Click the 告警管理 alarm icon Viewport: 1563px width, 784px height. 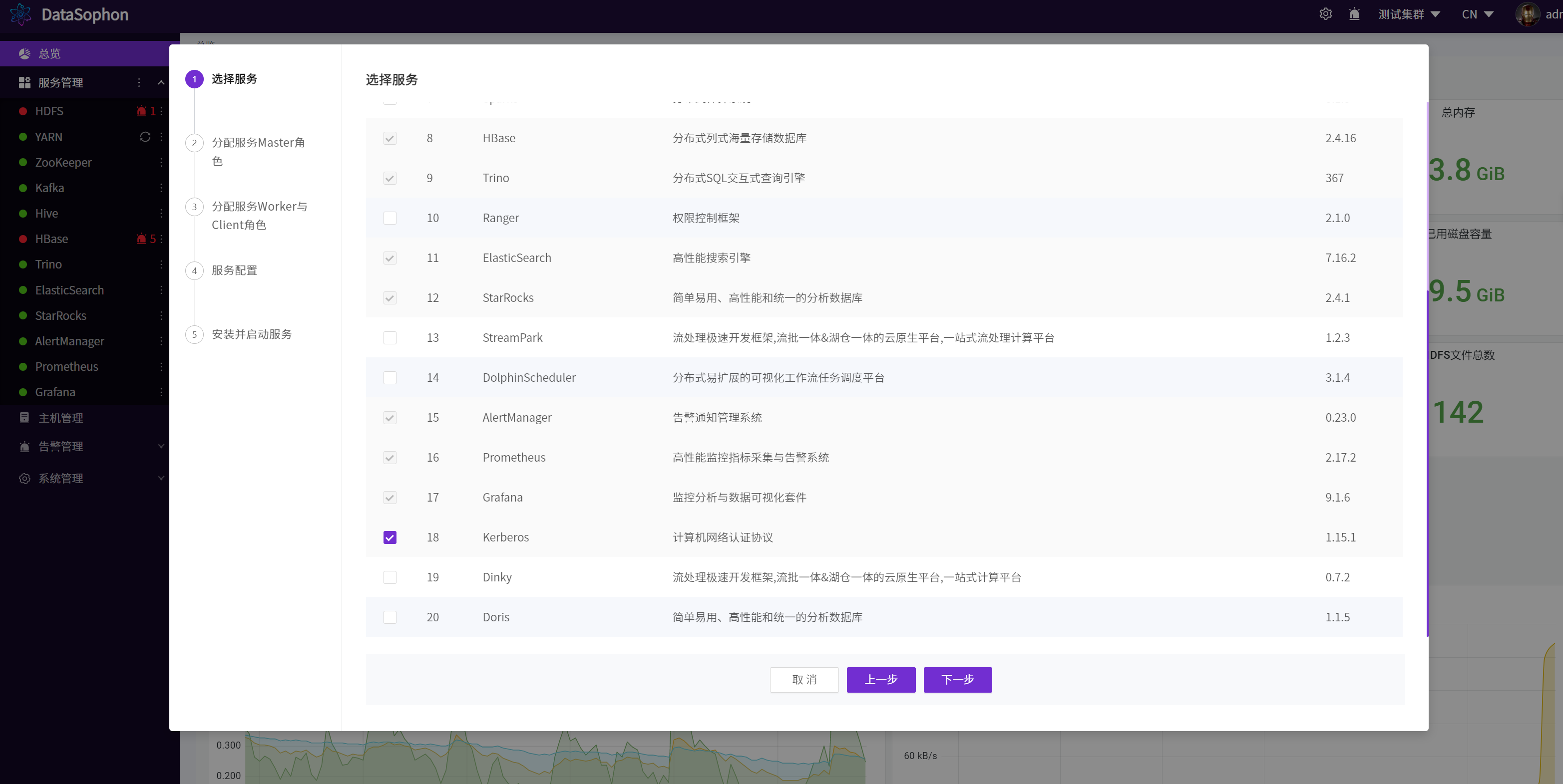24,446
